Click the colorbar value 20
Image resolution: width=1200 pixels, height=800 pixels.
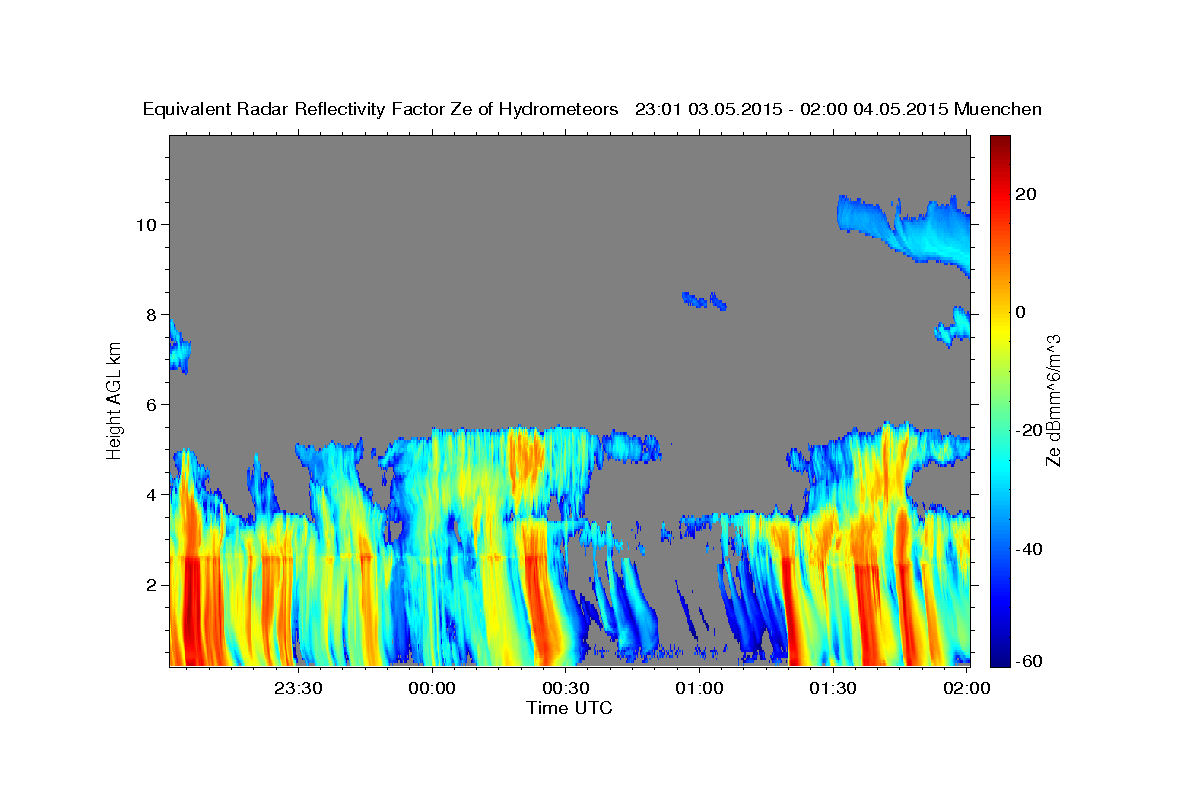point(1026,194)
